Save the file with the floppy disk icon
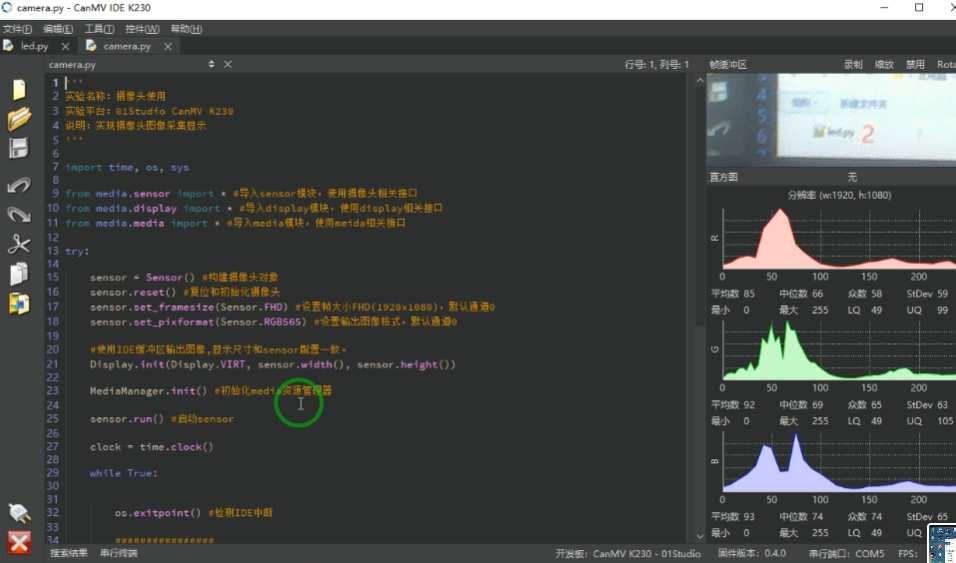 click(19, 149)
